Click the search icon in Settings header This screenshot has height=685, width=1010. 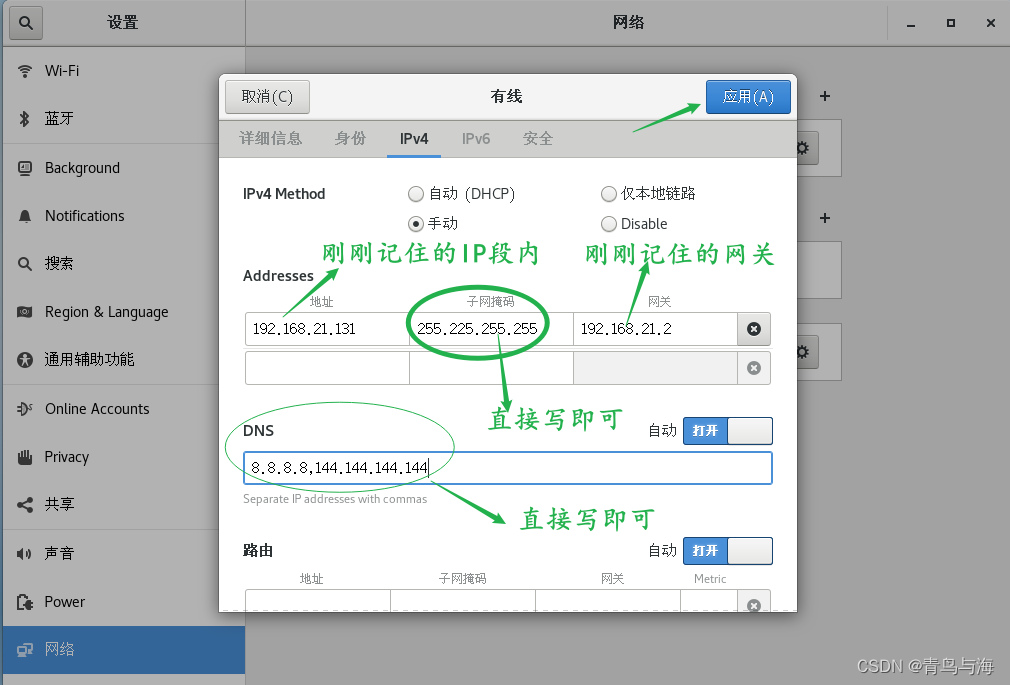click(26, 23)
